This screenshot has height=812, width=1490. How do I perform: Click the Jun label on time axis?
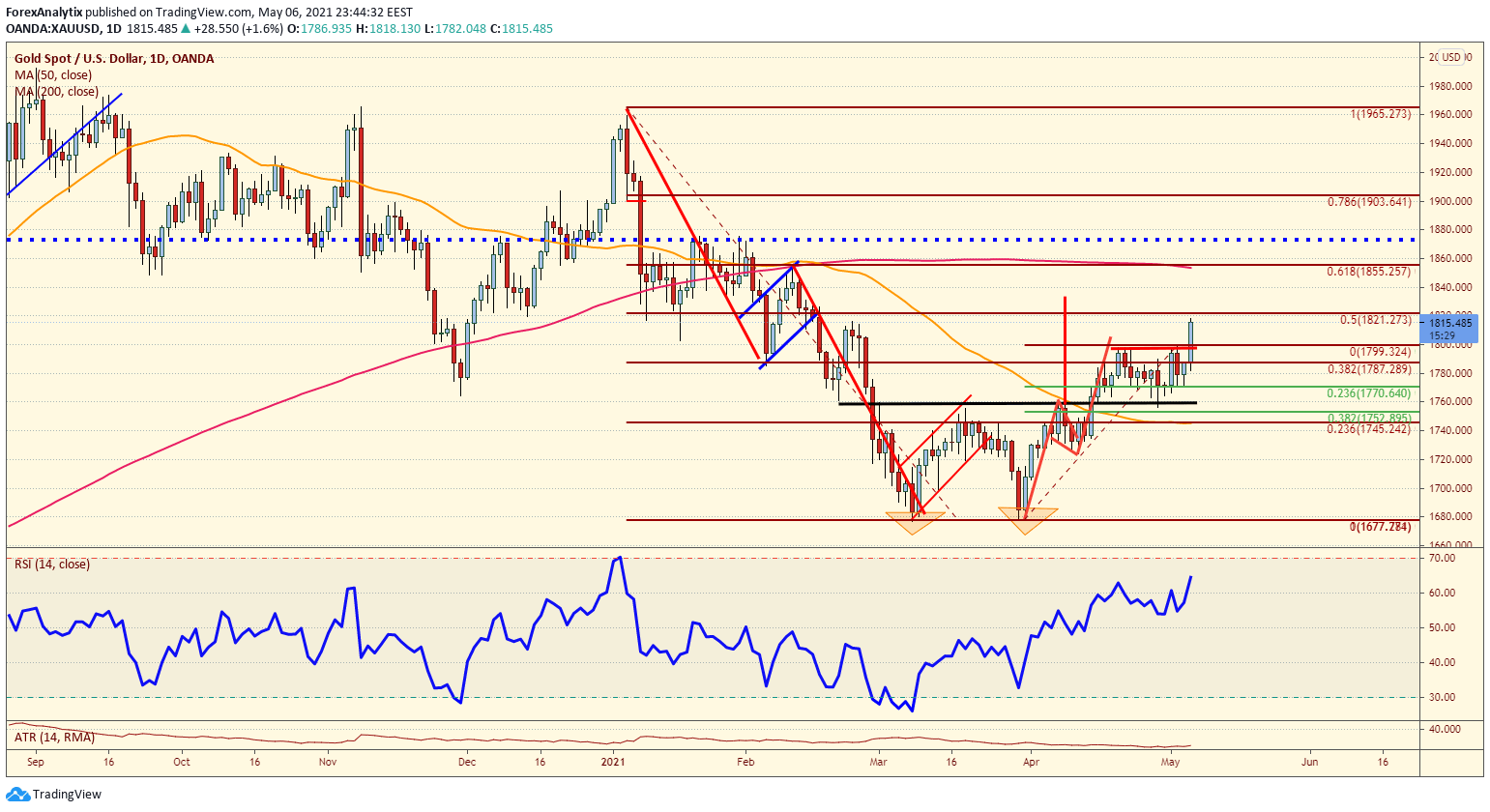[x=1309, y=762]
